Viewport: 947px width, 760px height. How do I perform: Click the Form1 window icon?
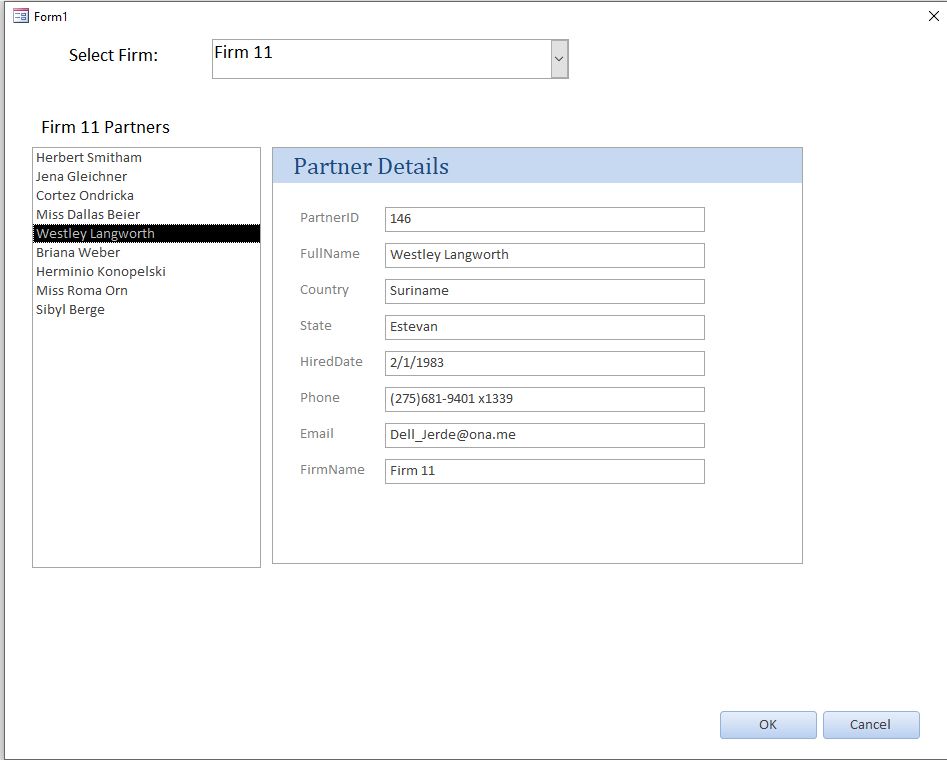click(x=21, y=16)
